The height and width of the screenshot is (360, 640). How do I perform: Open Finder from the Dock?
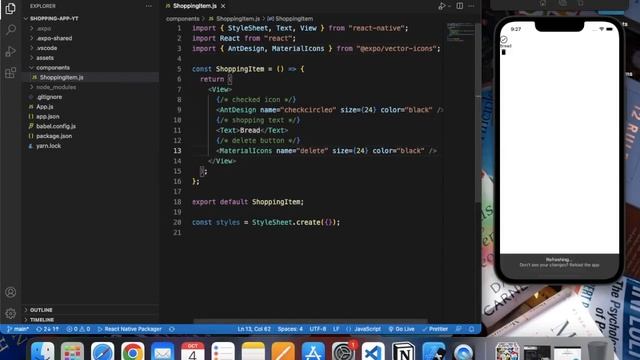(x=42, y=352)
